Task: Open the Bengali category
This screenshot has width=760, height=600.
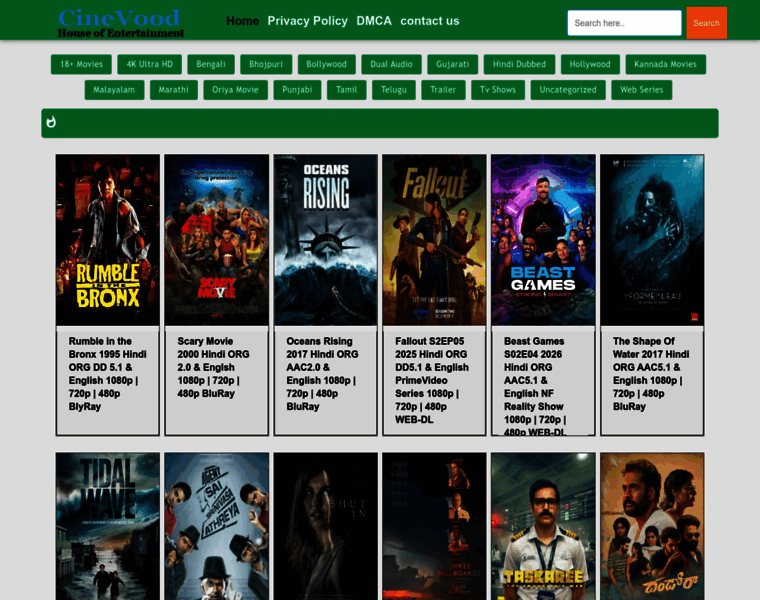Action: coord(211,64)
